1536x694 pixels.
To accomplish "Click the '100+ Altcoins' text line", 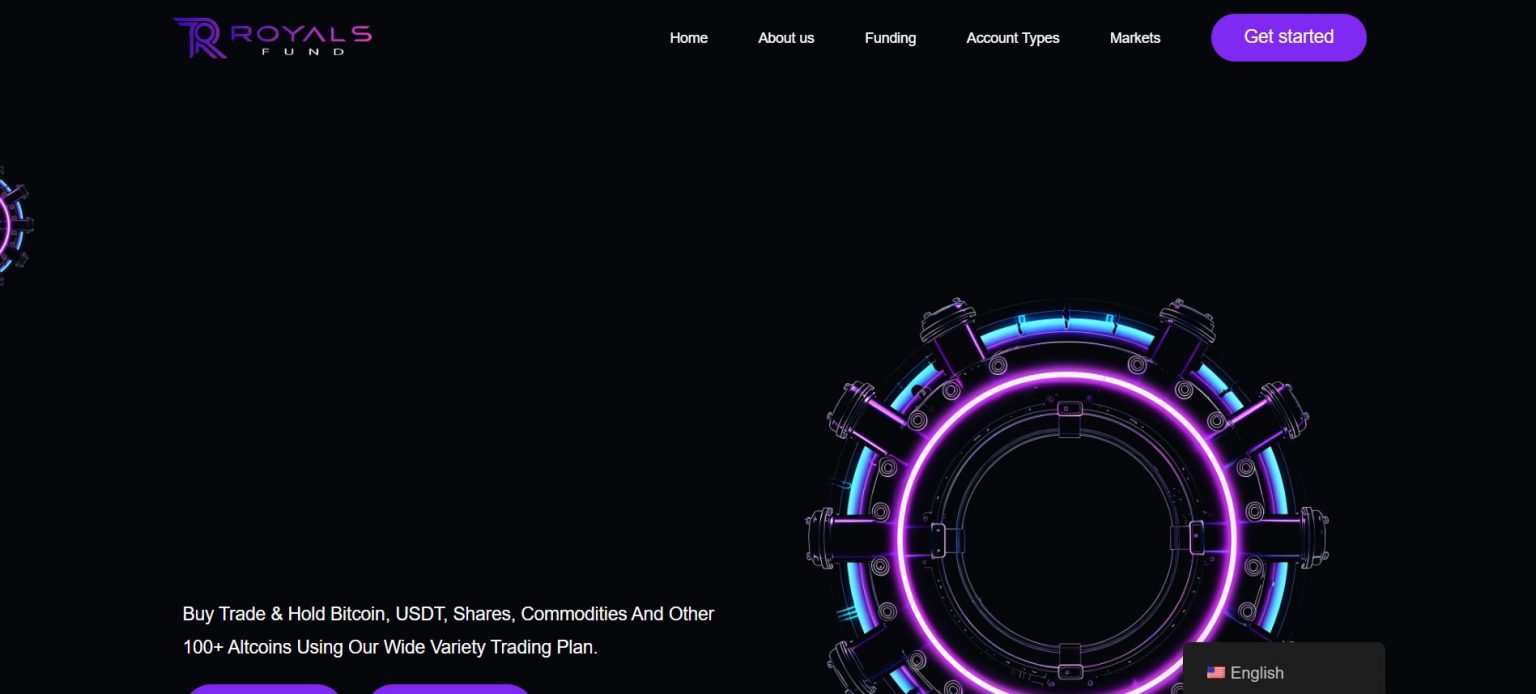I will [390, 647].
